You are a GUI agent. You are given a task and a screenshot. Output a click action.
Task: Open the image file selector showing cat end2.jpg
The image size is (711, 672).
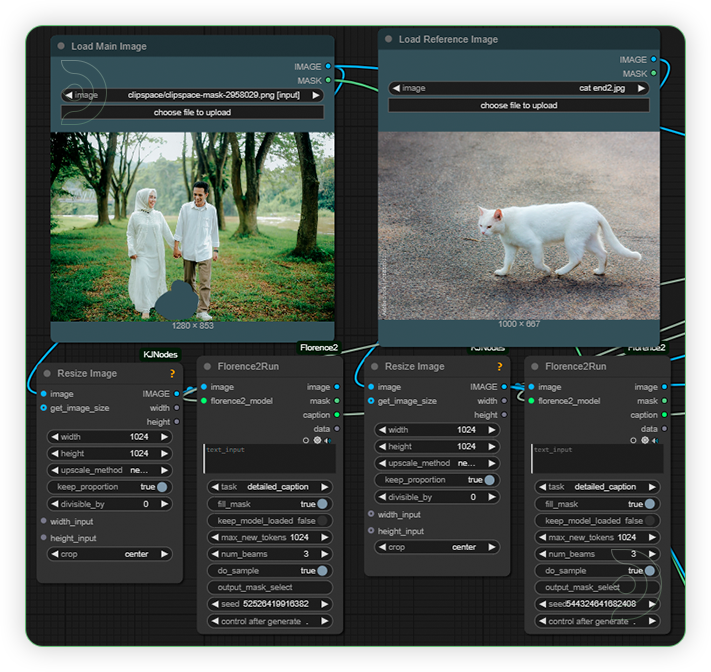pos(519,88)
